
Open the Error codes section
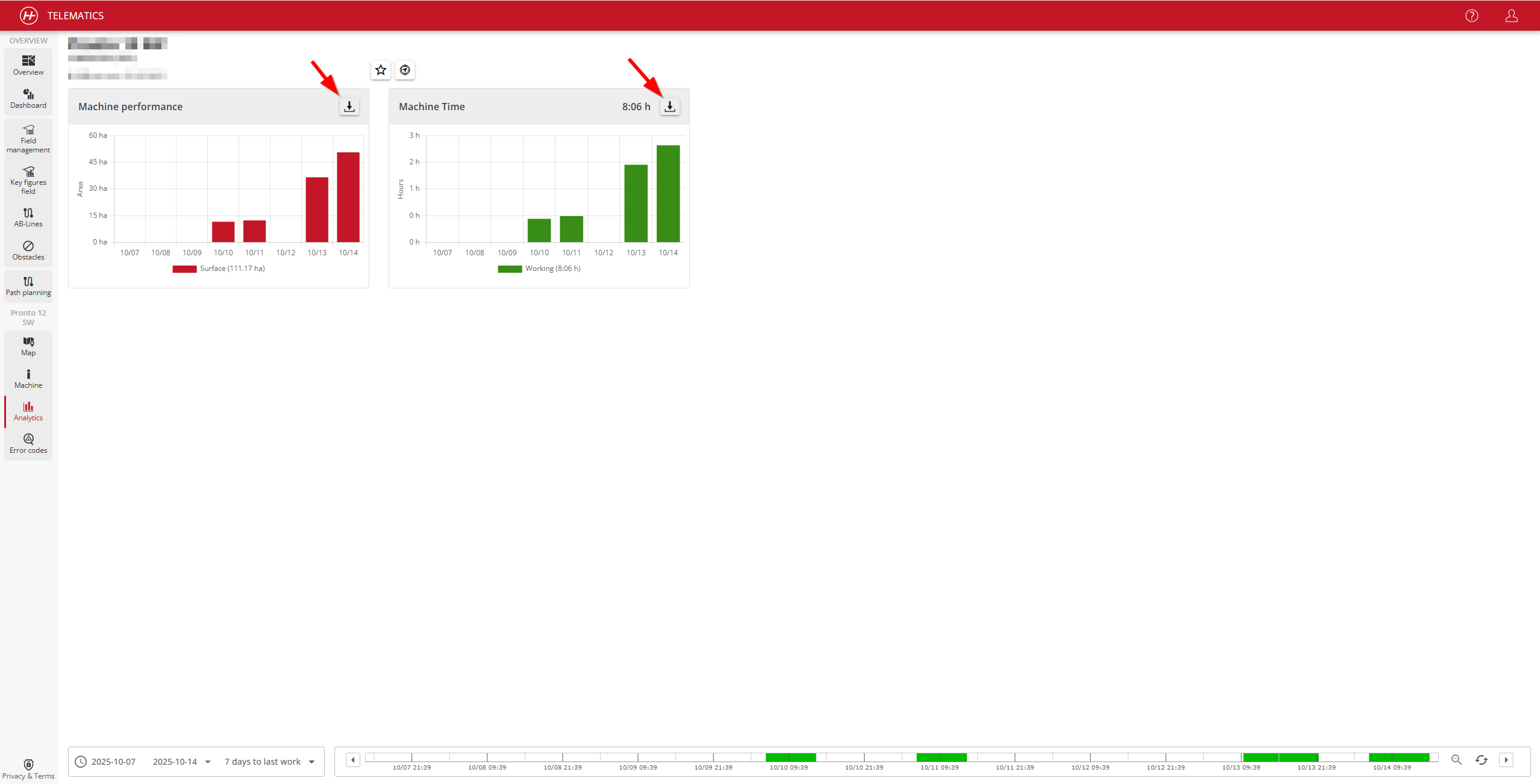tap(28, 444)
